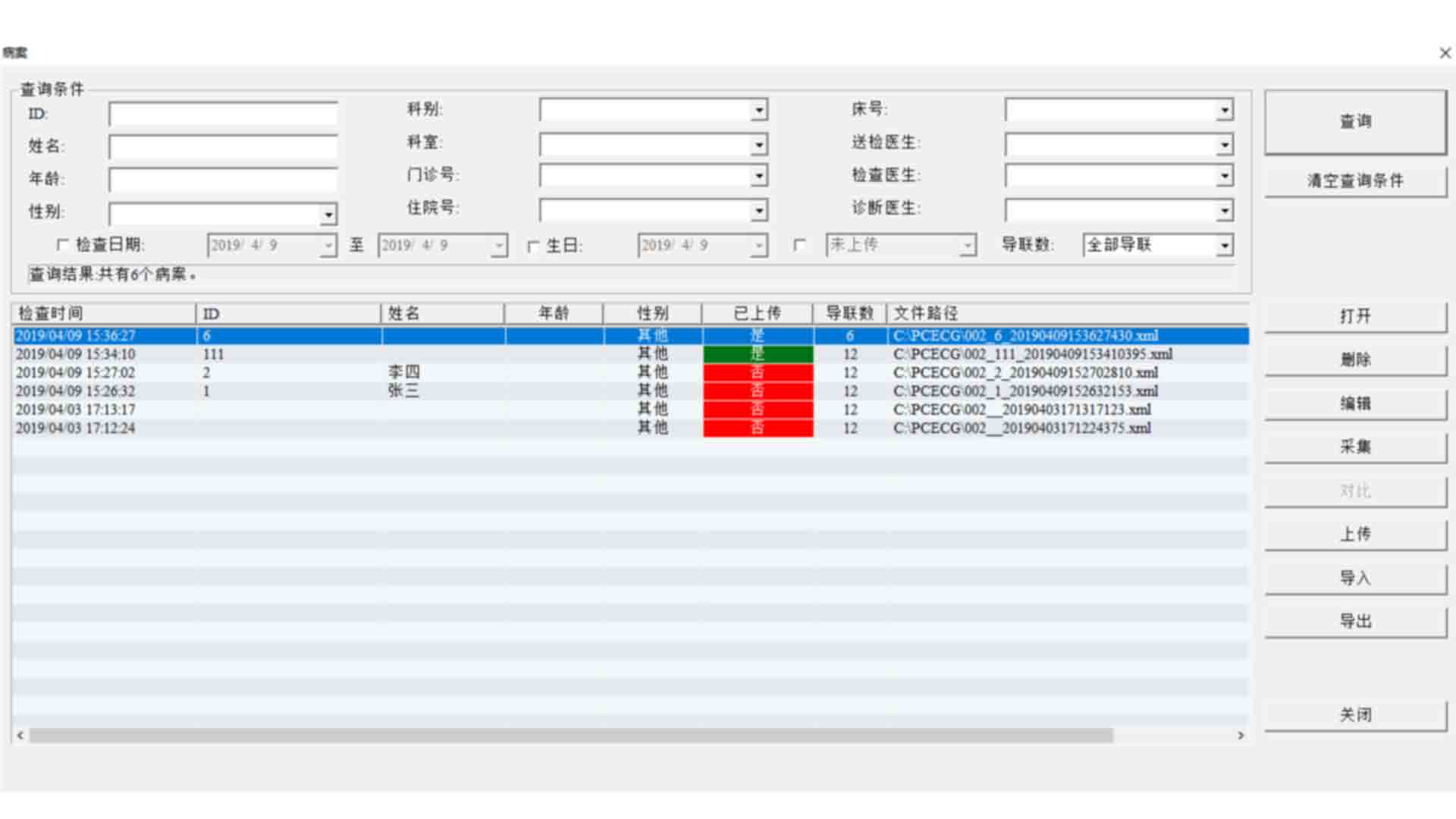This screenshot has height=819, width=1456.
Task: Sort by 性别 column header
Action: [x=652, y=313]
